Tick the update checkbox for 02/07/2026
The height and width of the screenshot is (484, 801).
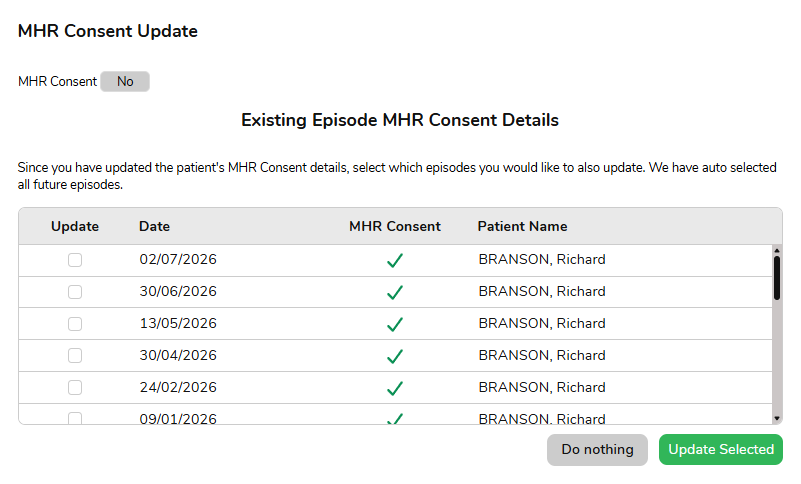(75, 260)
